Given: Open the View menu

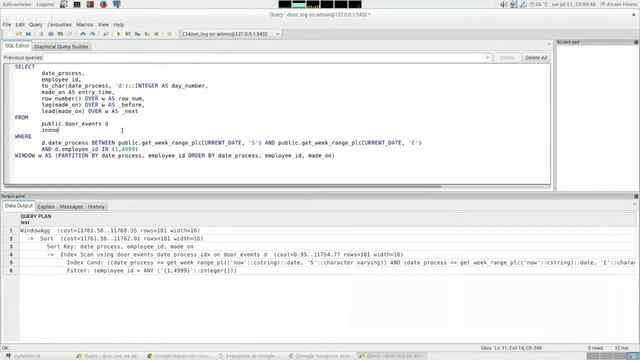Looking at the screenshot, I should (x=103, y=24).
